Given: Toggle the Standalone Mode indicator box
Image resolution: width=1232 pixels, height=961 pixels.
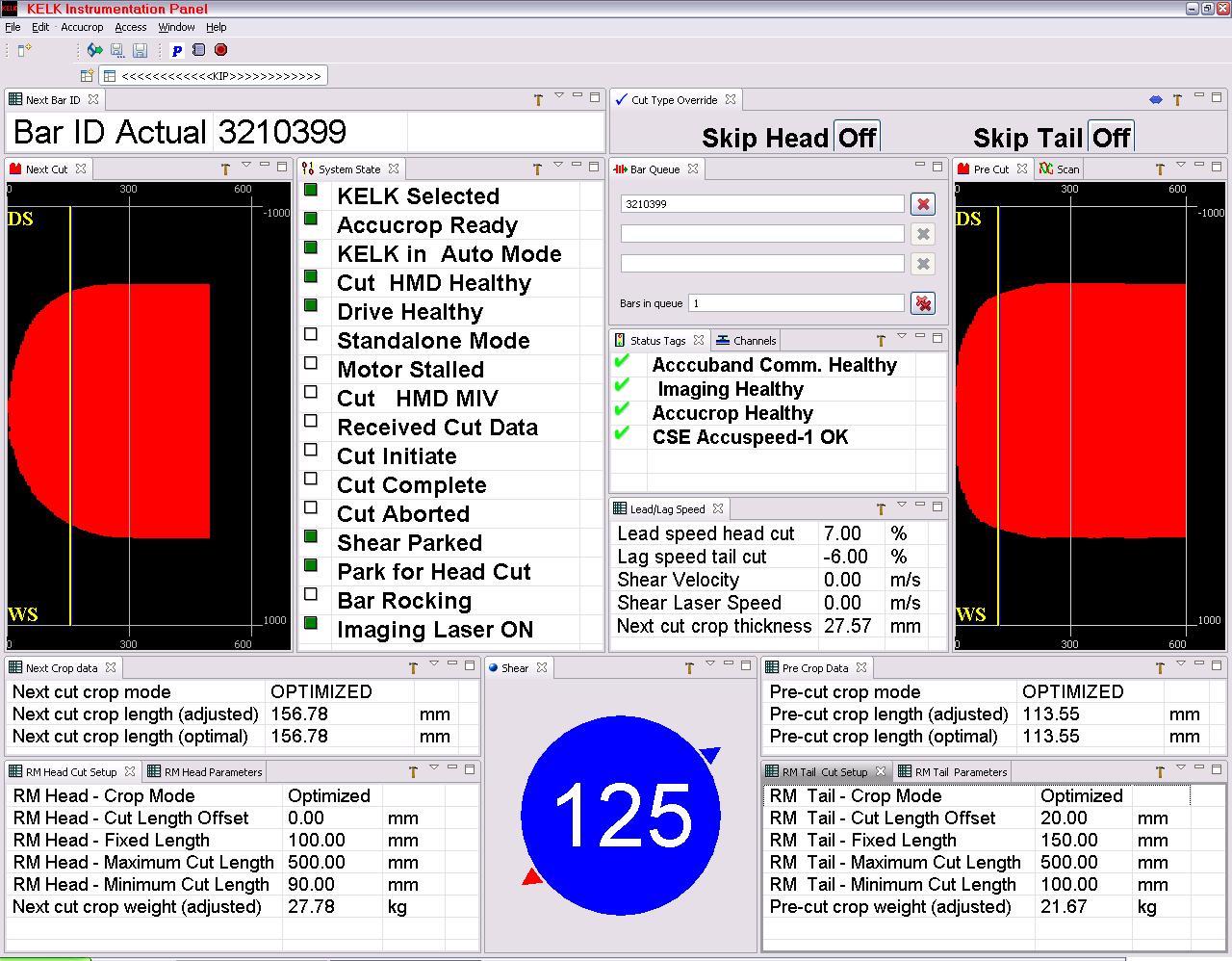Looking at the screenshot, I should (311, 335).
